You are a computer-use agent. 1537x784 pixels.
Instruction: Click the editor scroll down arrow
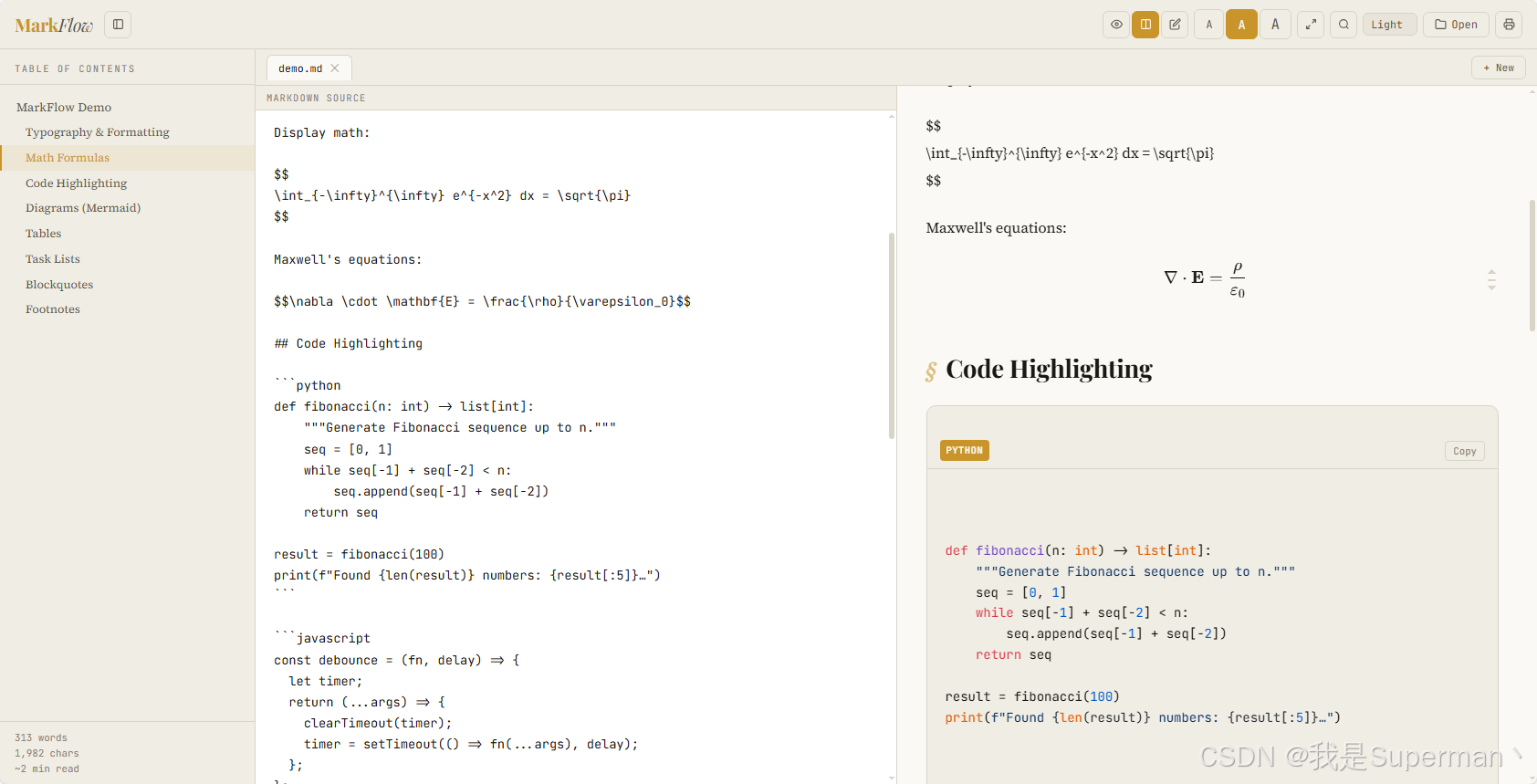[892, 778]
